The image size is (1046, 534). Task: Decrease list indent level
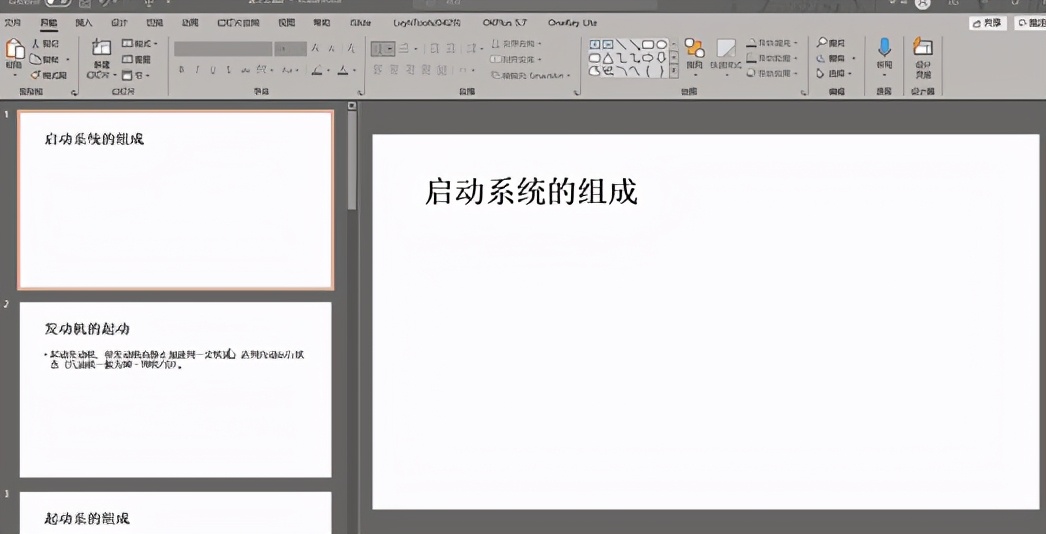[x=434, y=49]
